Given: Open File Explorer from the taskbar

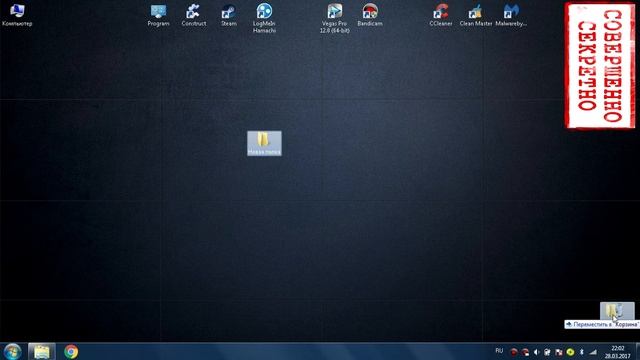Looking at the screenshot, I should coord(42,351).
